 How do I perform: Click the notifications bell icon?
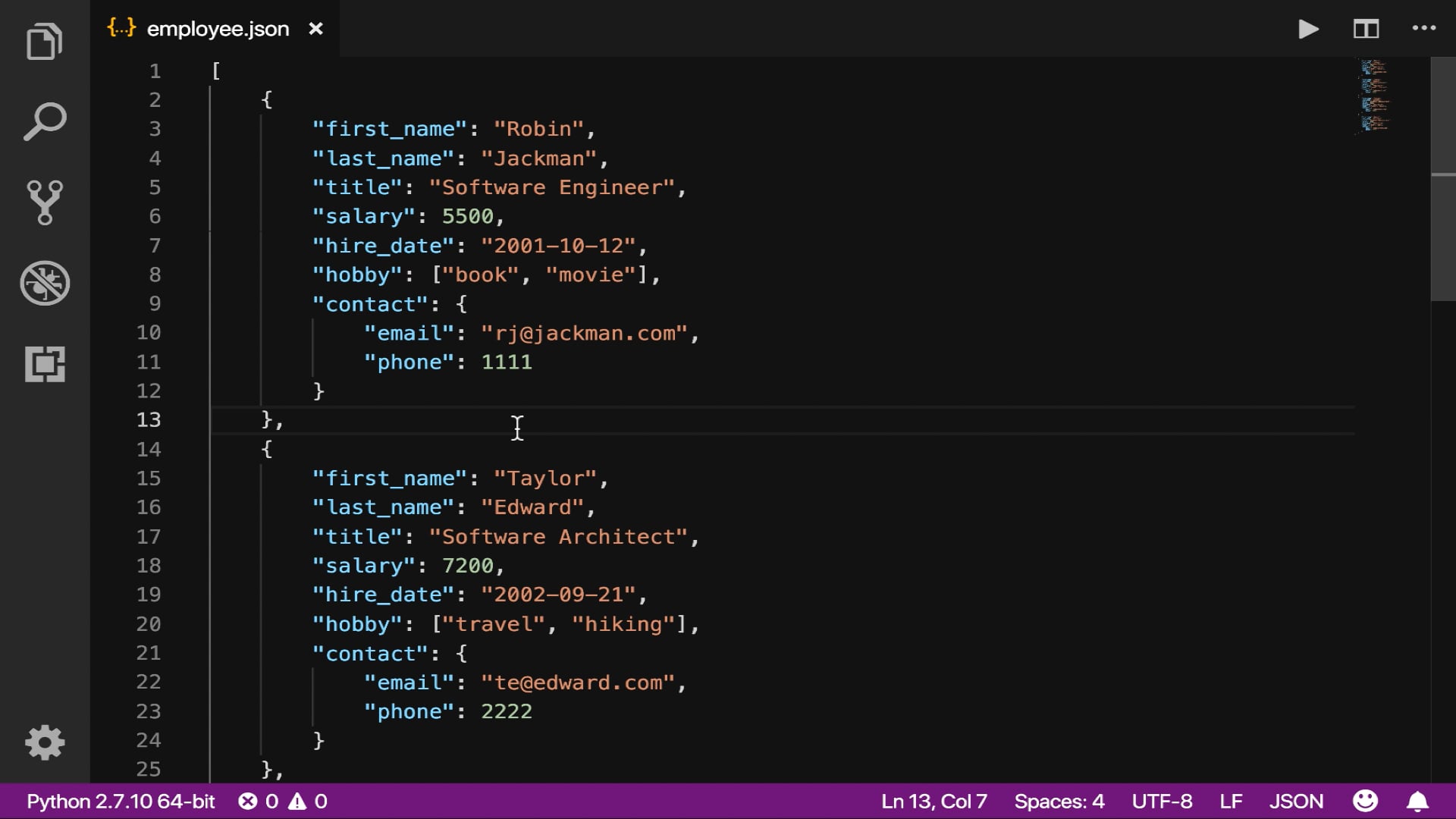coord(1417,802)
